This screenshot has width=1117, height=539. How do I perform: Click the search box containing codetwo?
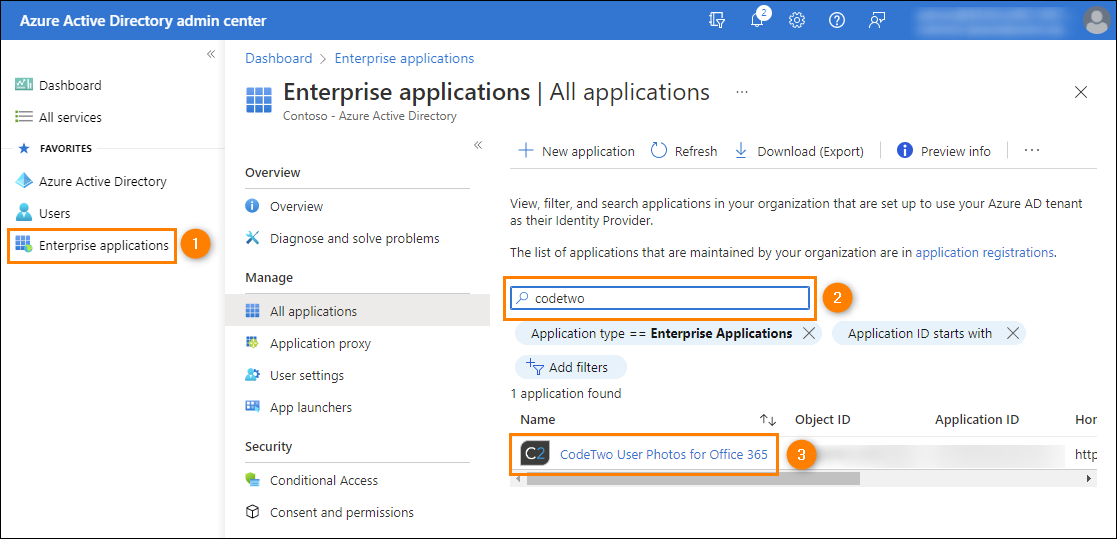pyautogui.click(x=660, y=298)
